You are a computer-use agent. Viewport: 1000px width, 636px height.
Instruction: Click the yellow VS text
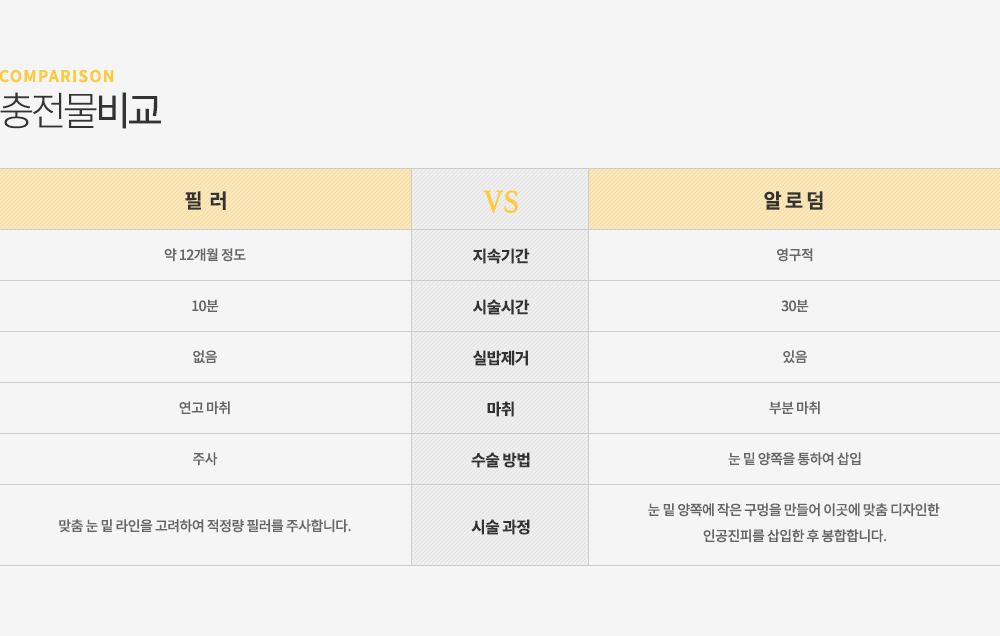(500, 202)
